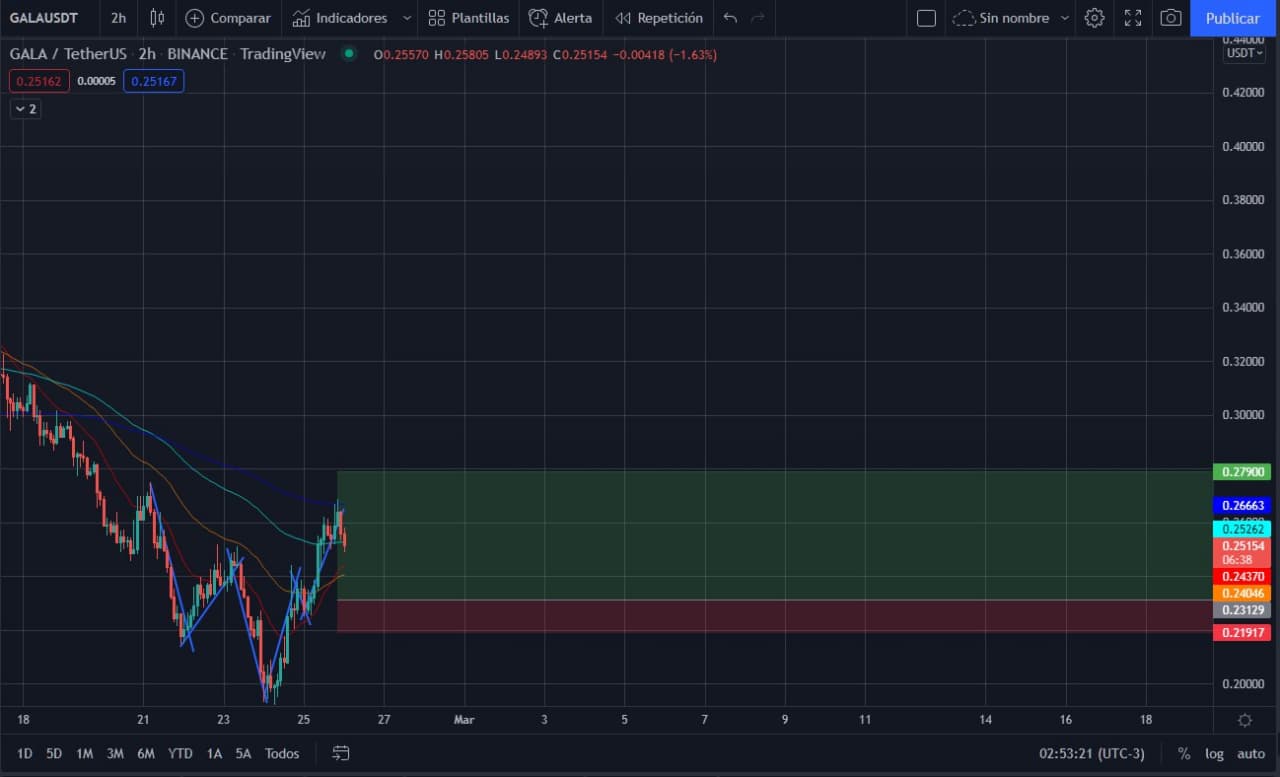Click the cyan 0.25262 price label
The height and width of the screenshot is (777, 1280).
click(x=1241, y=530)
